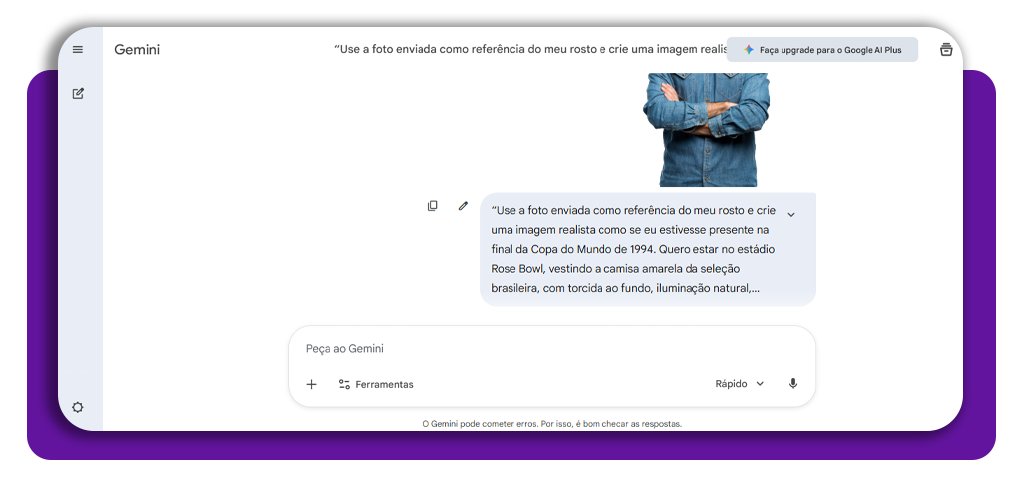Click Faça upgrade para o Google AI Plus
This screenshot has height=502, width=1024.
point(830,50)
